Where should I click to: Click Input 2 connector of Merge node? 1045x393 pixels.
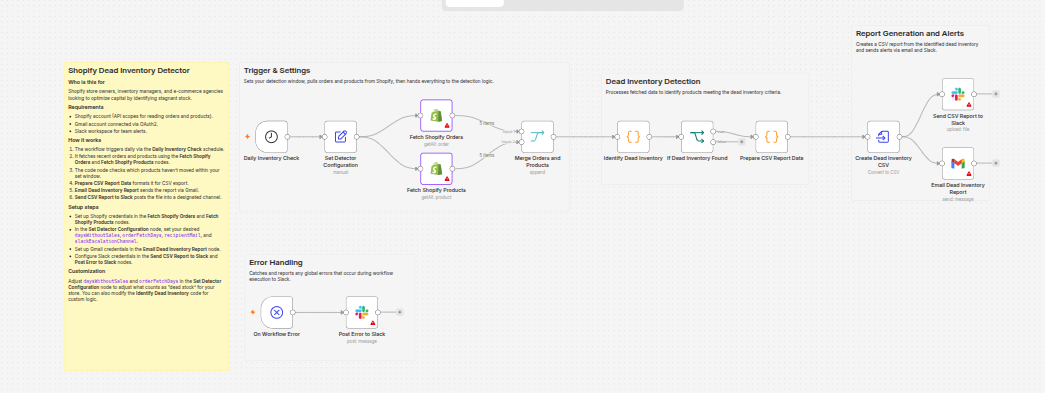tap(521, 142)
